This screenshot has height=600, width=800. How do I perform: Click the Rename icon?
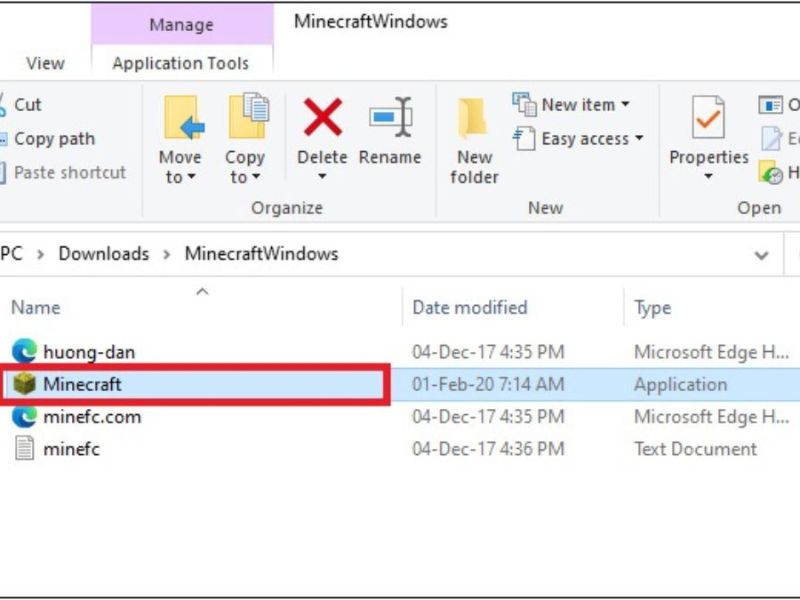click(390, 117)
